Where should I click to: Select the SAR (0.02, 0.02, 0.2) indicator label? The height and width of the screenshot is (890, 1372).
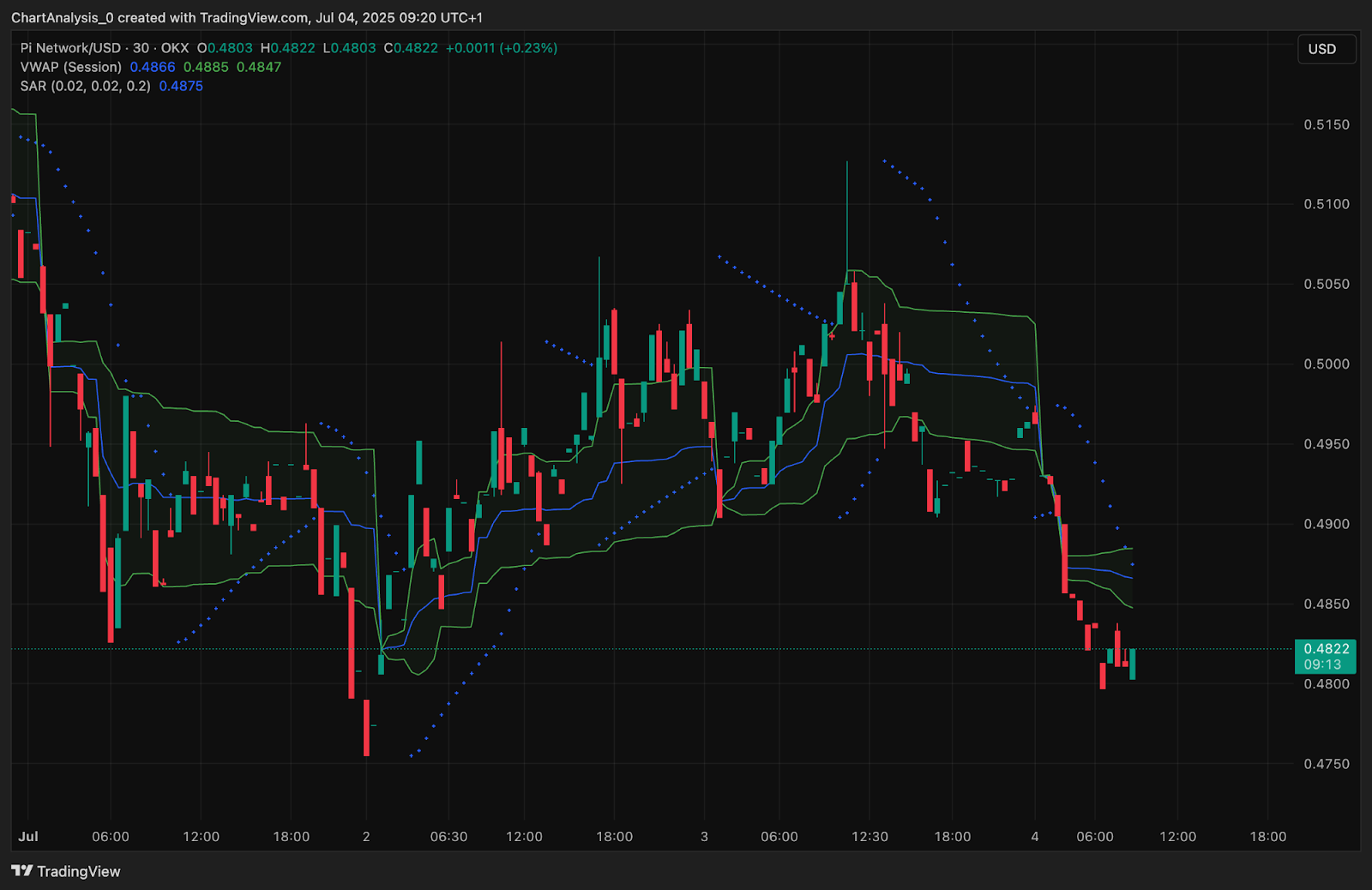pos(86,86)
